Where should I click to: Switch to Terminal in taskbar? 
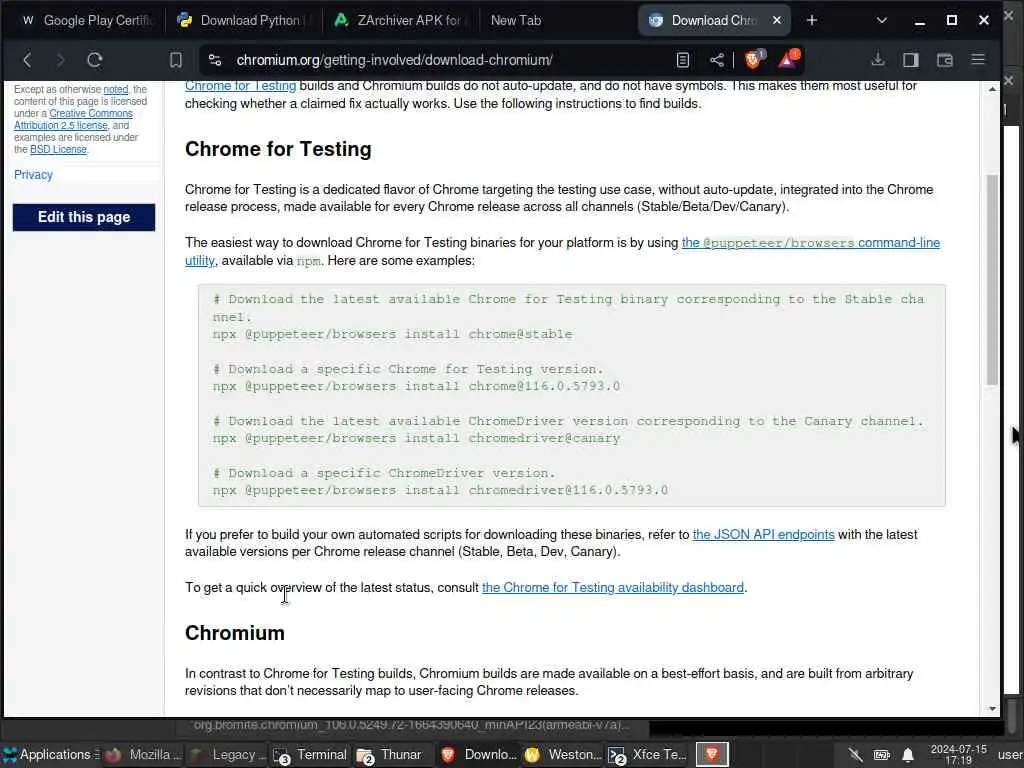[x=311, y=754]
